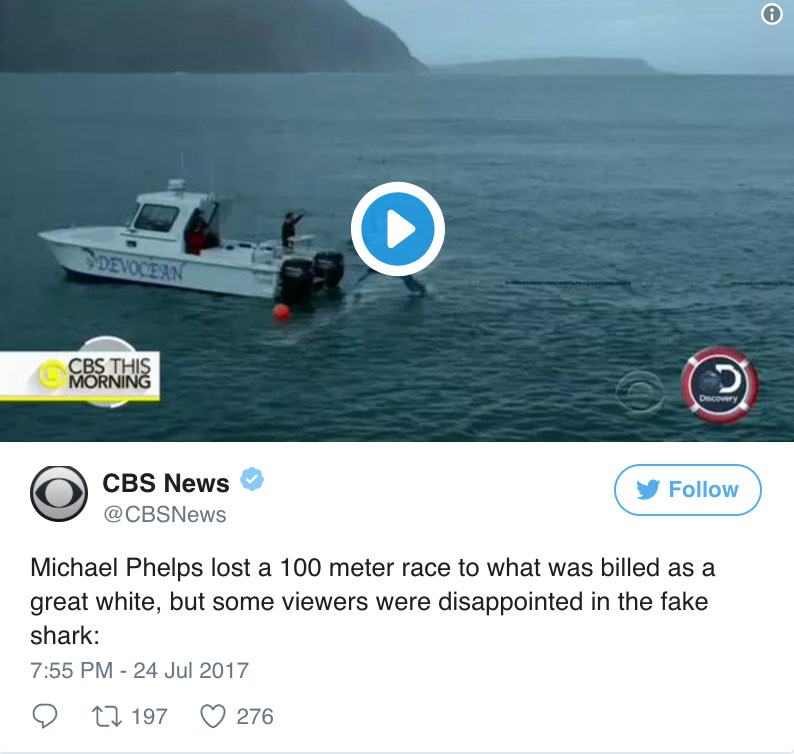Click the 276 likes count
The image size is (794, 754).
255,717
